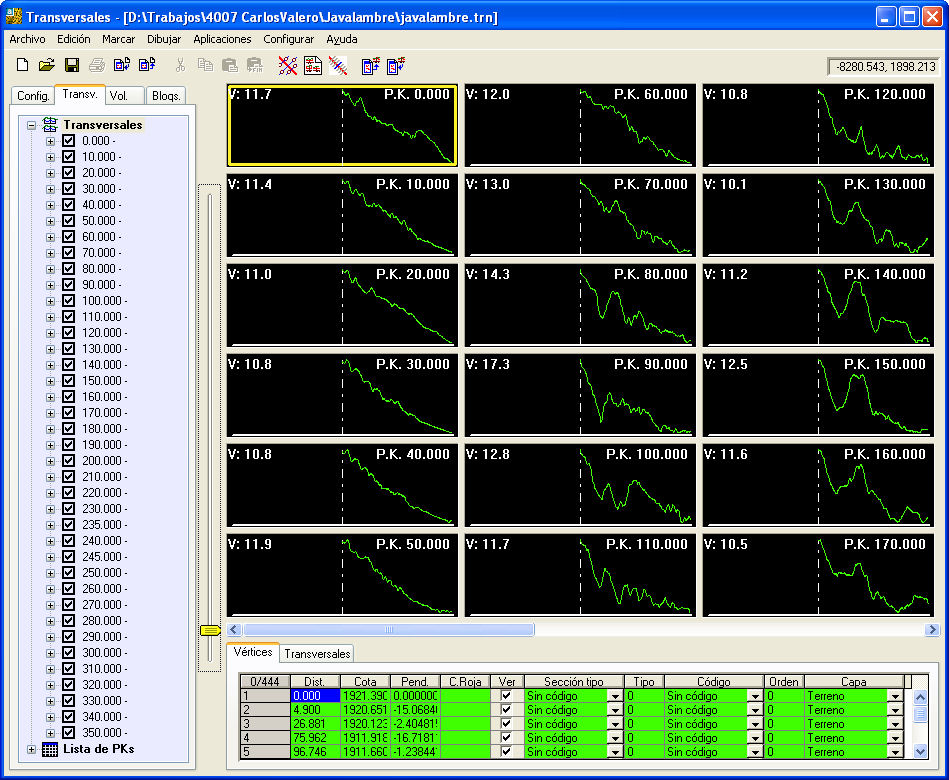The height and width of the screenshot is (780, 949).
Task: Select the P.K. 150.000 profile thumbnail
Action: point(818,395)
